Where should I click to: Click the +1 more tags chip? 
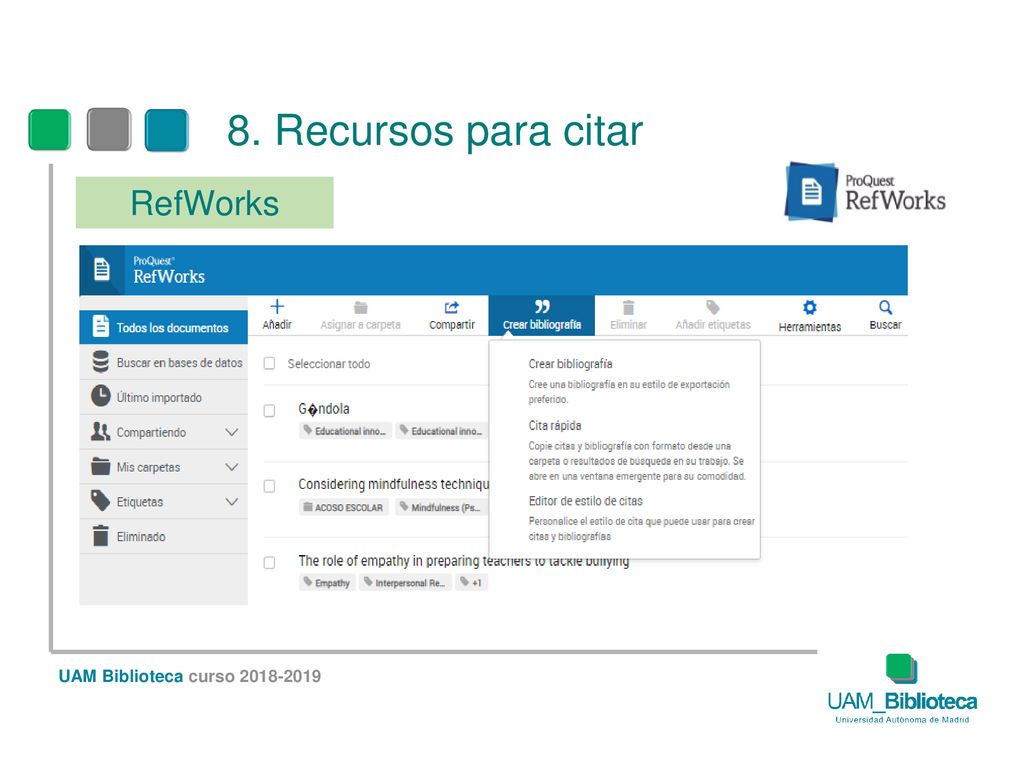471,583
